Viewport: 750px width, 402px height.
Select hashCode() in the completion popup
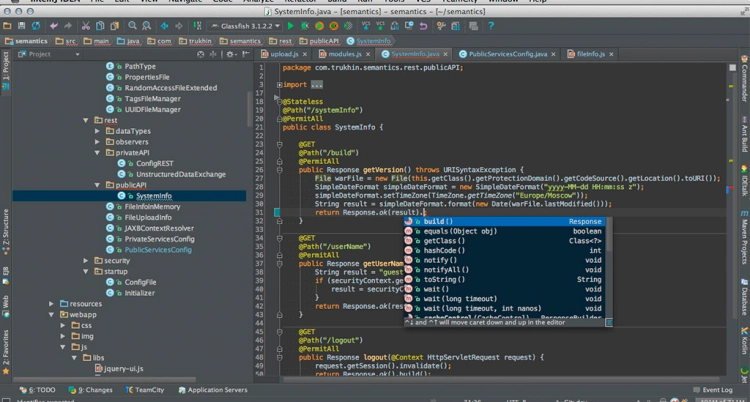pos(505,250)
